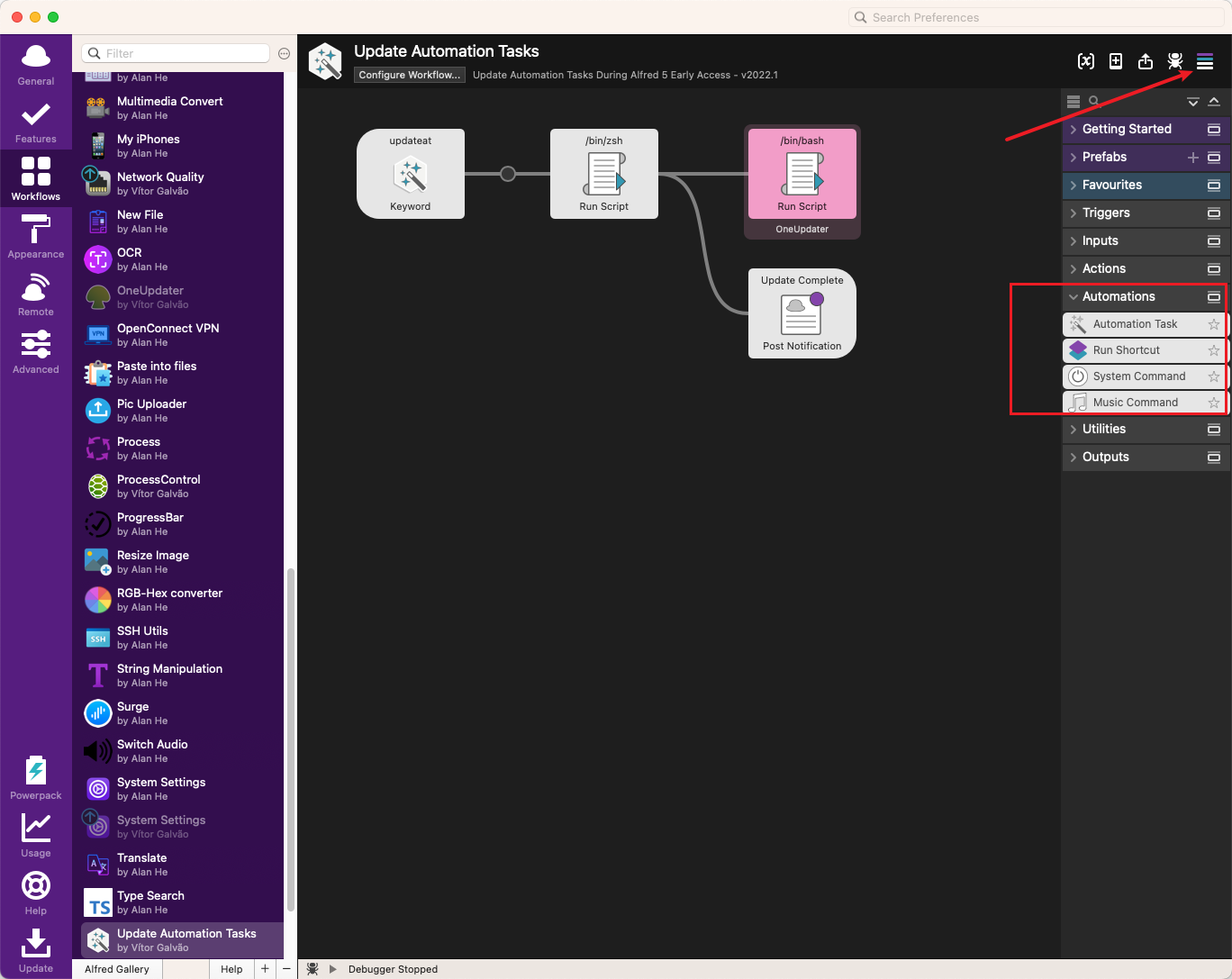The width and height of the screenshot is (1232, 979).
Task: Favourite the Run Shortcut star
Action: pyautogui.click(x=1214, y=350)
